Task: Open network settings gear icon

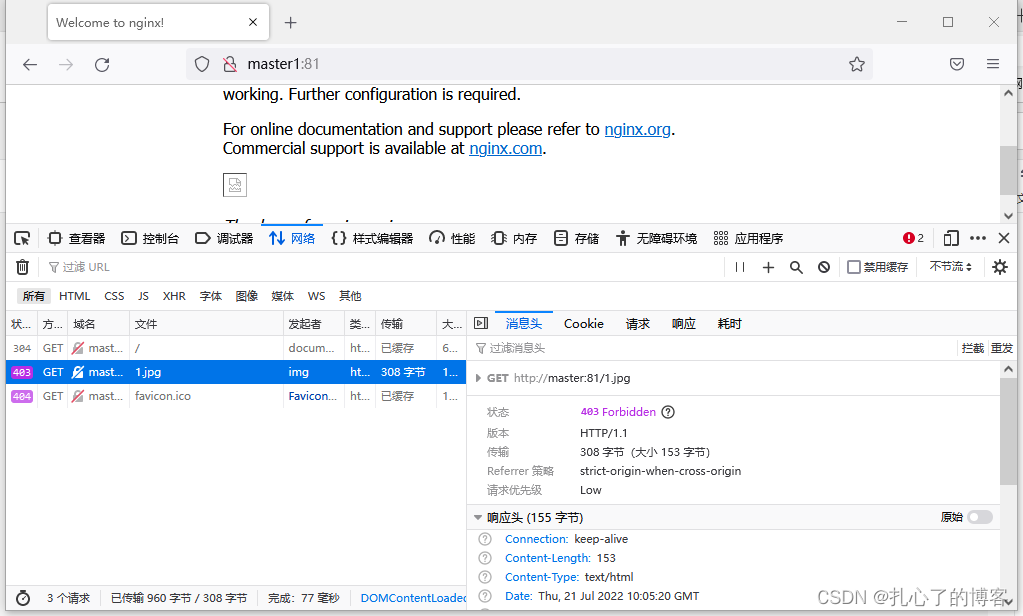Action: [x=999, y=267]
